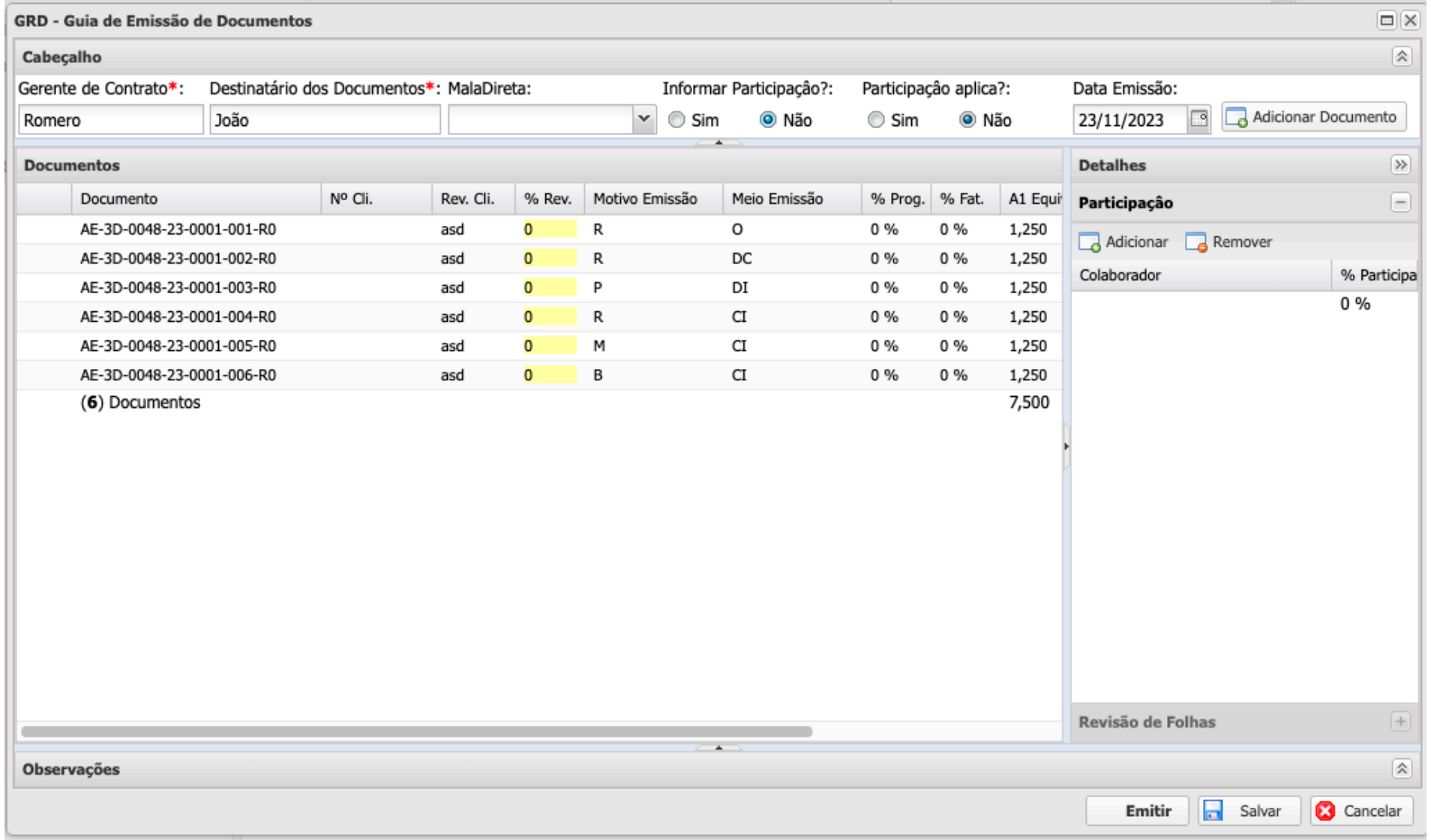1431x840 pixels.
Task: Expand the Revisão de Folhas section
Action: [x=1399, y=721]
